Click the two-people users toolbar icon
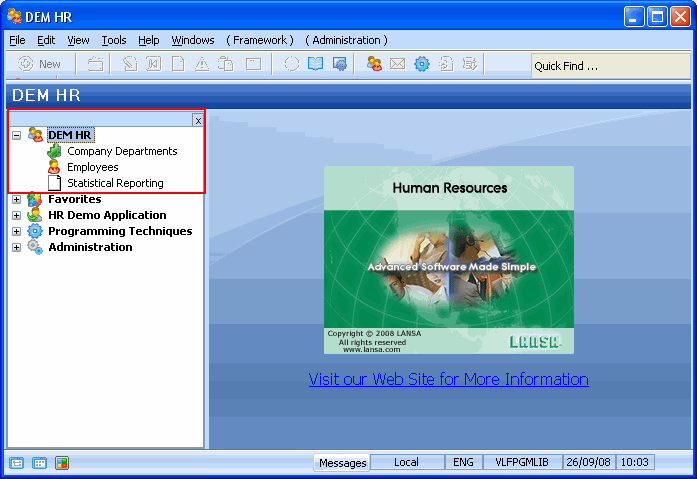Screen dimensions: 697x479 [374, 64]
